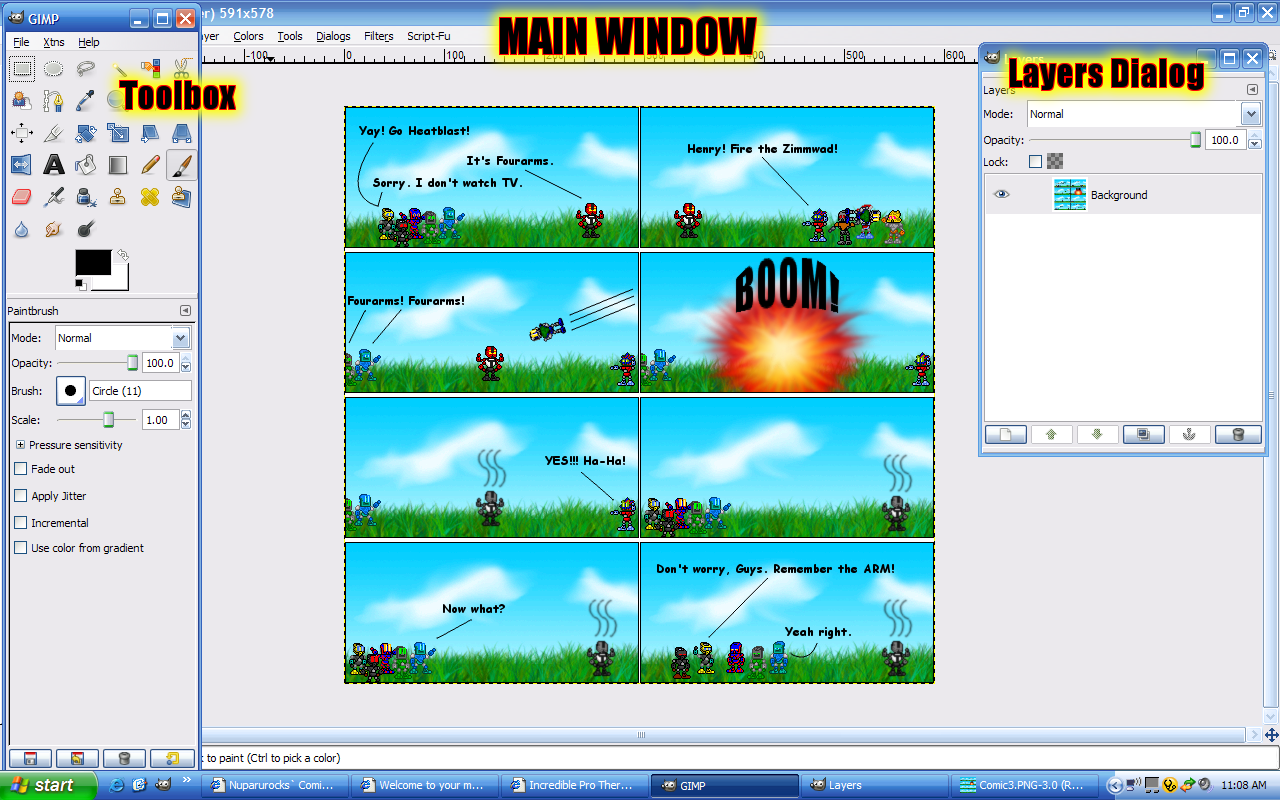Open the Paintbrush Mode dropdown
Screen dimensions: 1280x800
tap(122, 338)
